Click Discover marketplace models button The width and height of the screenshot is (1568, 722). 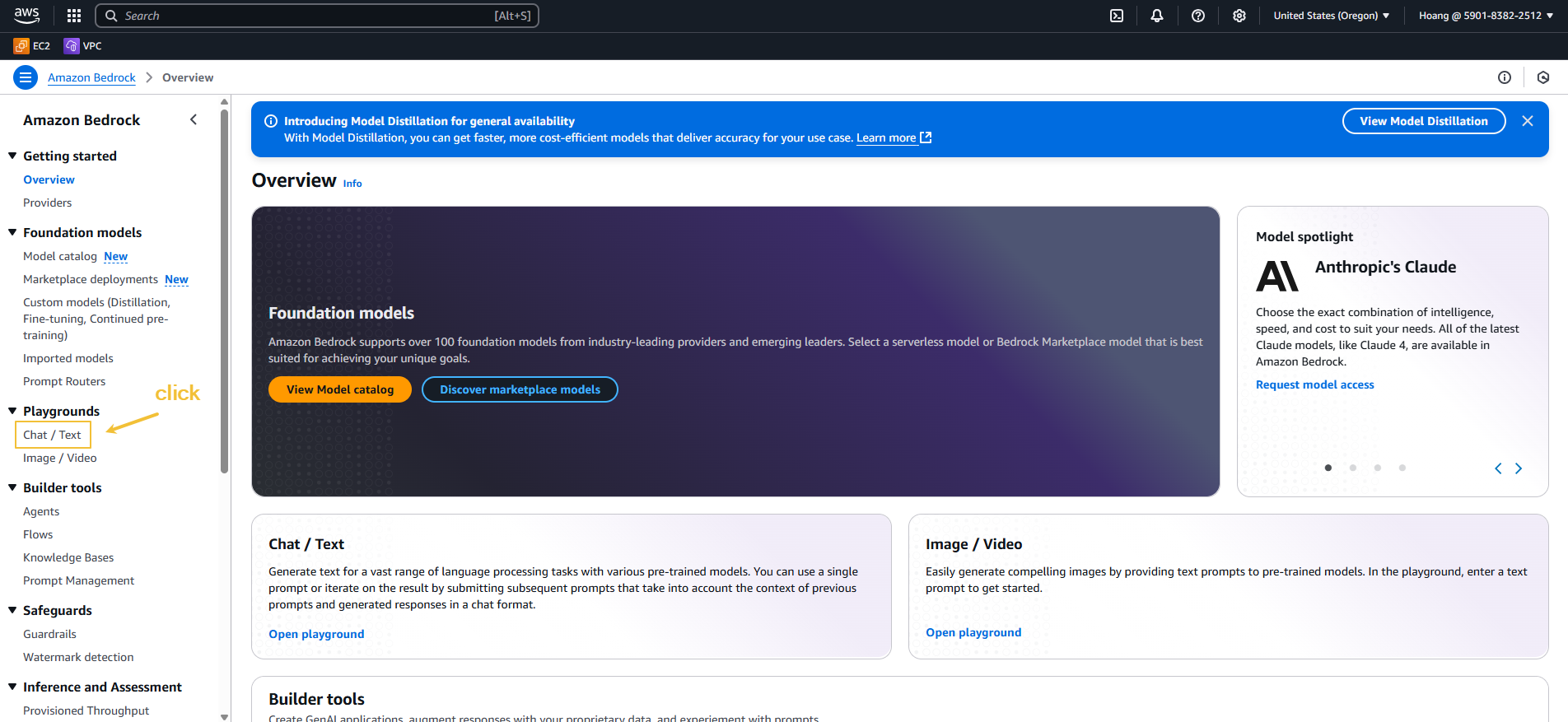[520, 389]
